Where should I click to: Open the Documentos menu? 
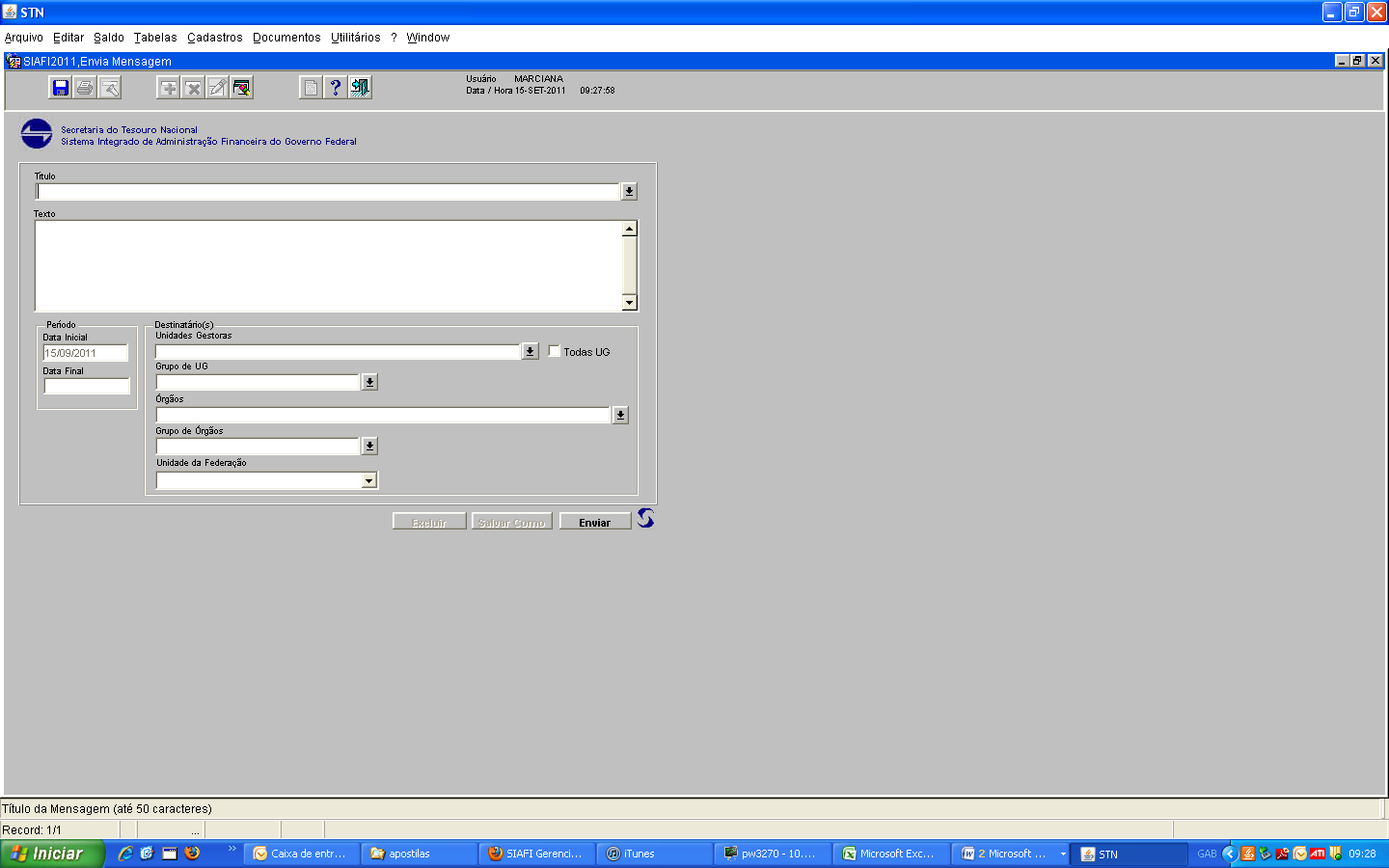click(286, 38)
